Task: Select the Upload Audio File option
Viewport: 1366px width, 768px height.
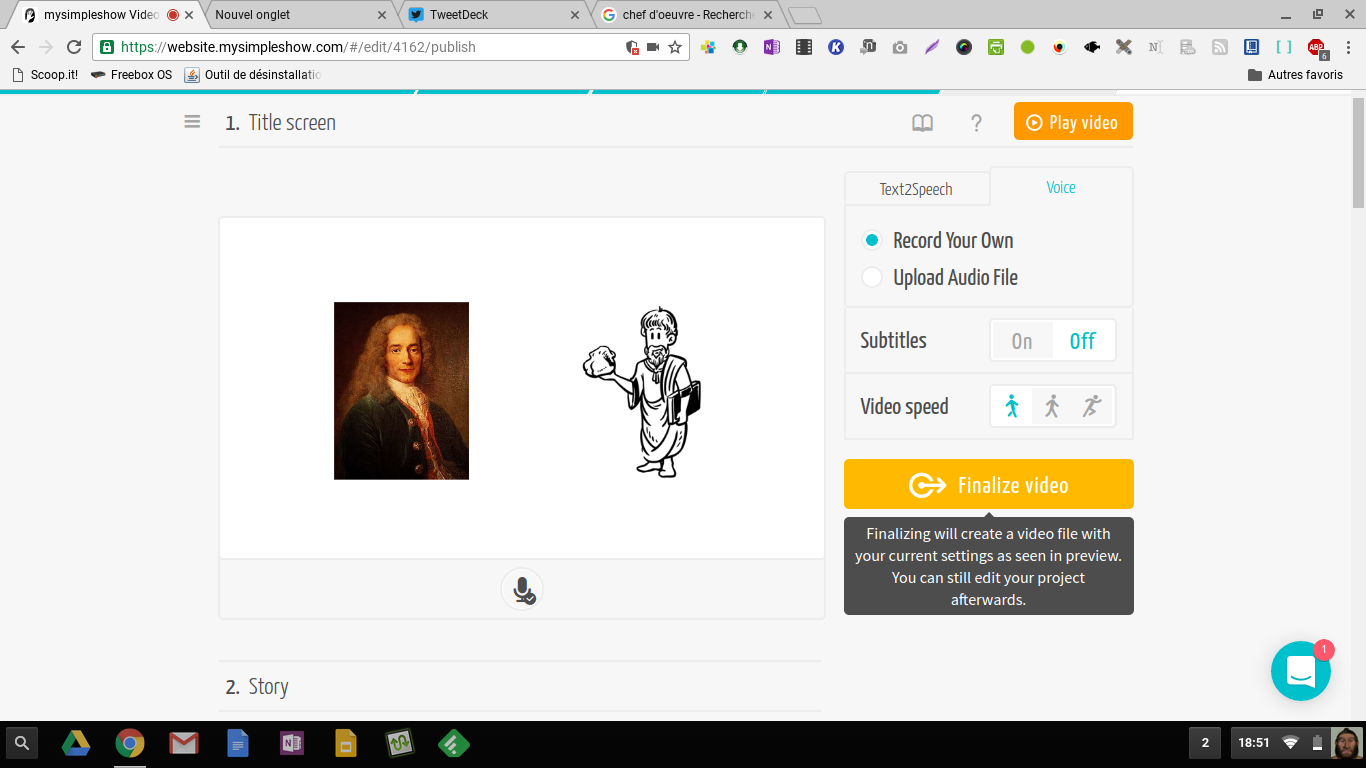Action: click(873, 278)
